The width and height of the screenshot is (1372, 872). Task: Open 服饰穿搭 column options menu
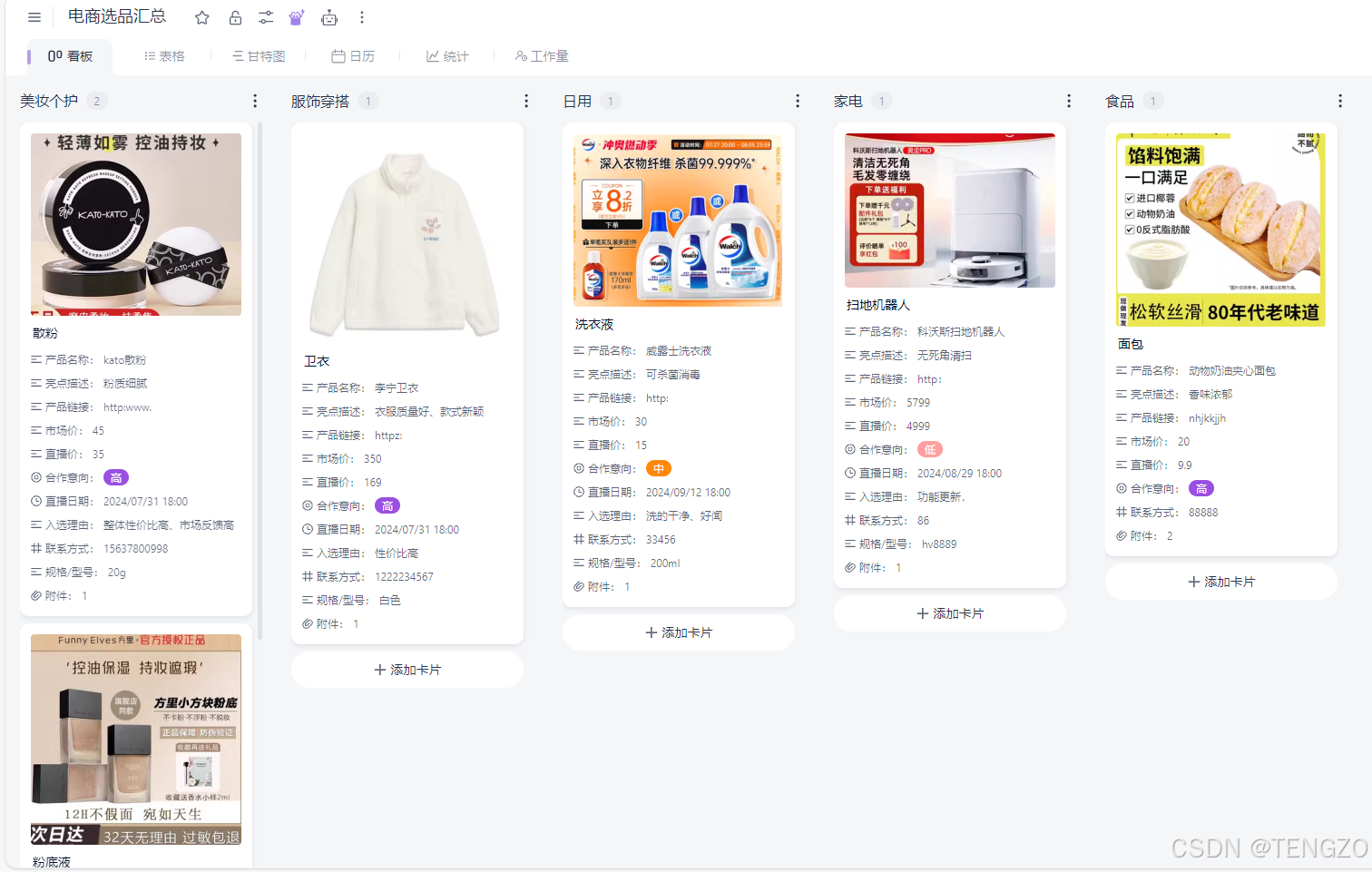coord(526,101)
